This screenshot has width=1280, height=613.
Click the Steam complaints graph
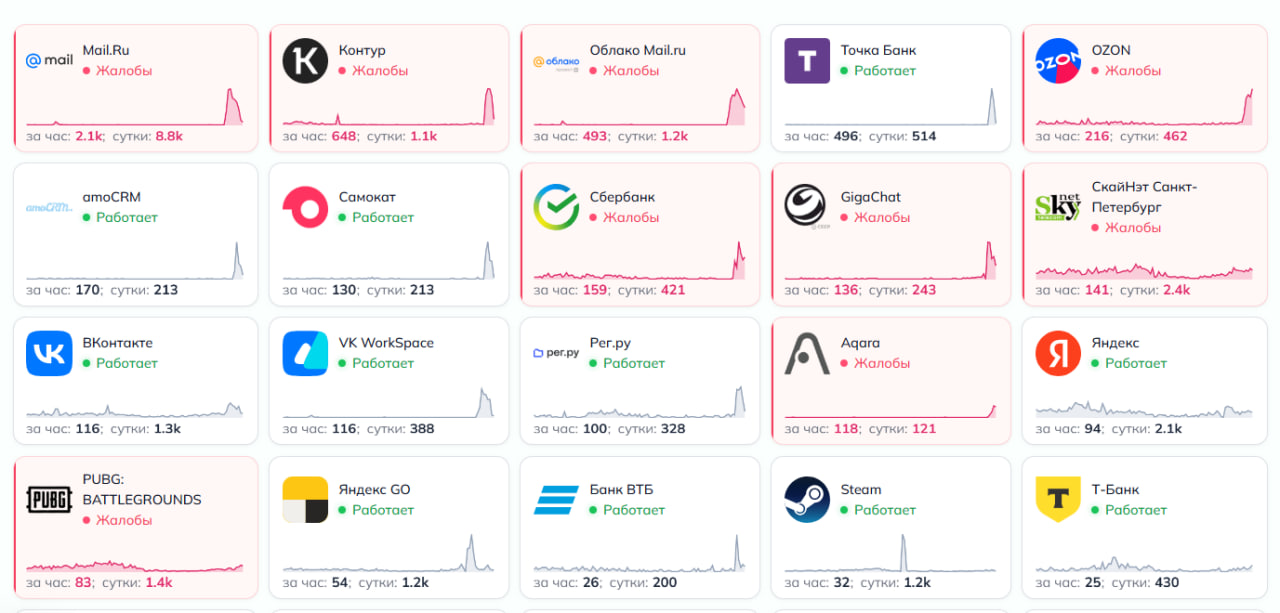click(x=890, y=552)
